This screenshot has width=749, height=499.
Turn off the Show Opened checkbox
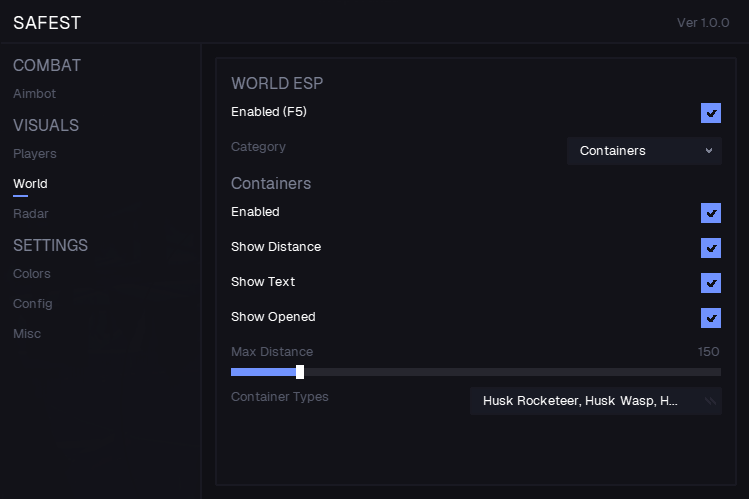click(x=711, y=318)
